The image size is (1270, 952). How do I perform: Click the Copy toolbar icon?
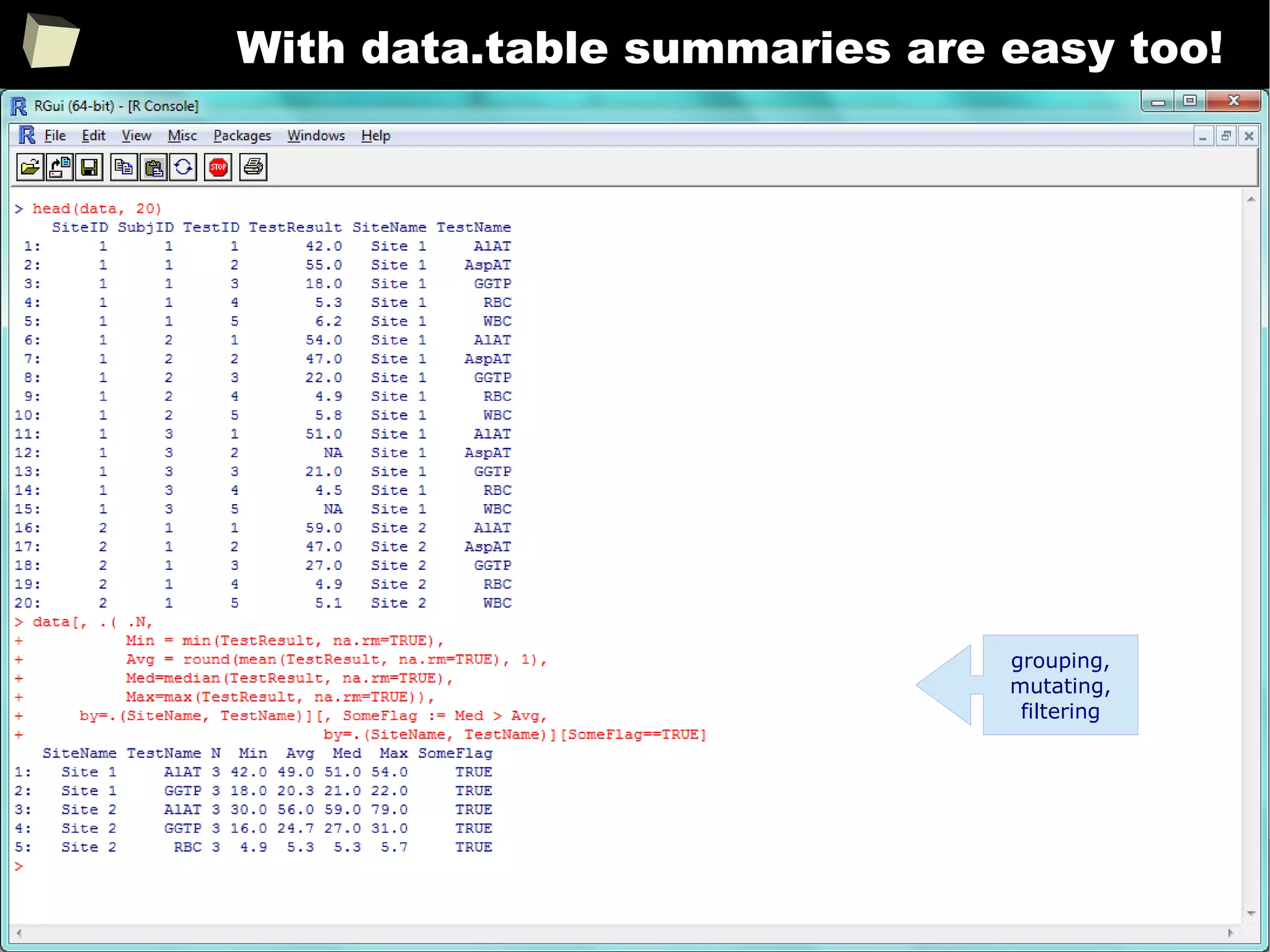124,167
